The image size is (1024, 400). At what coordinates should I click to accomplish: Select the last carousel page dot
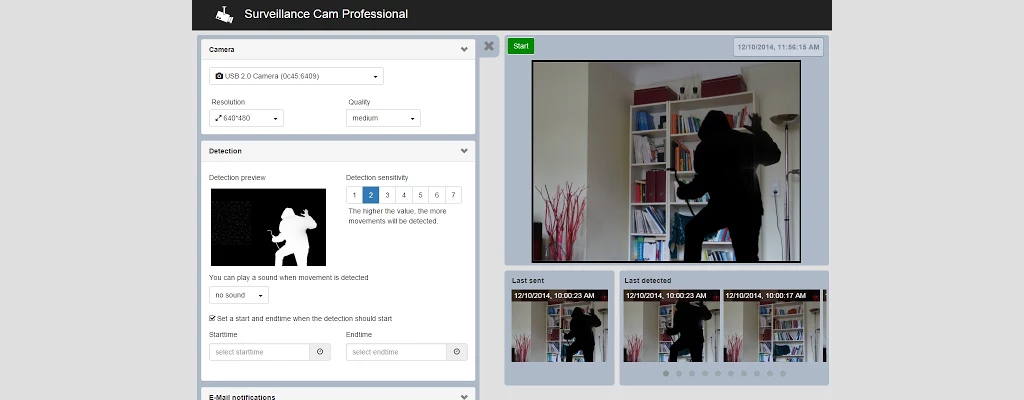[783, 374]
